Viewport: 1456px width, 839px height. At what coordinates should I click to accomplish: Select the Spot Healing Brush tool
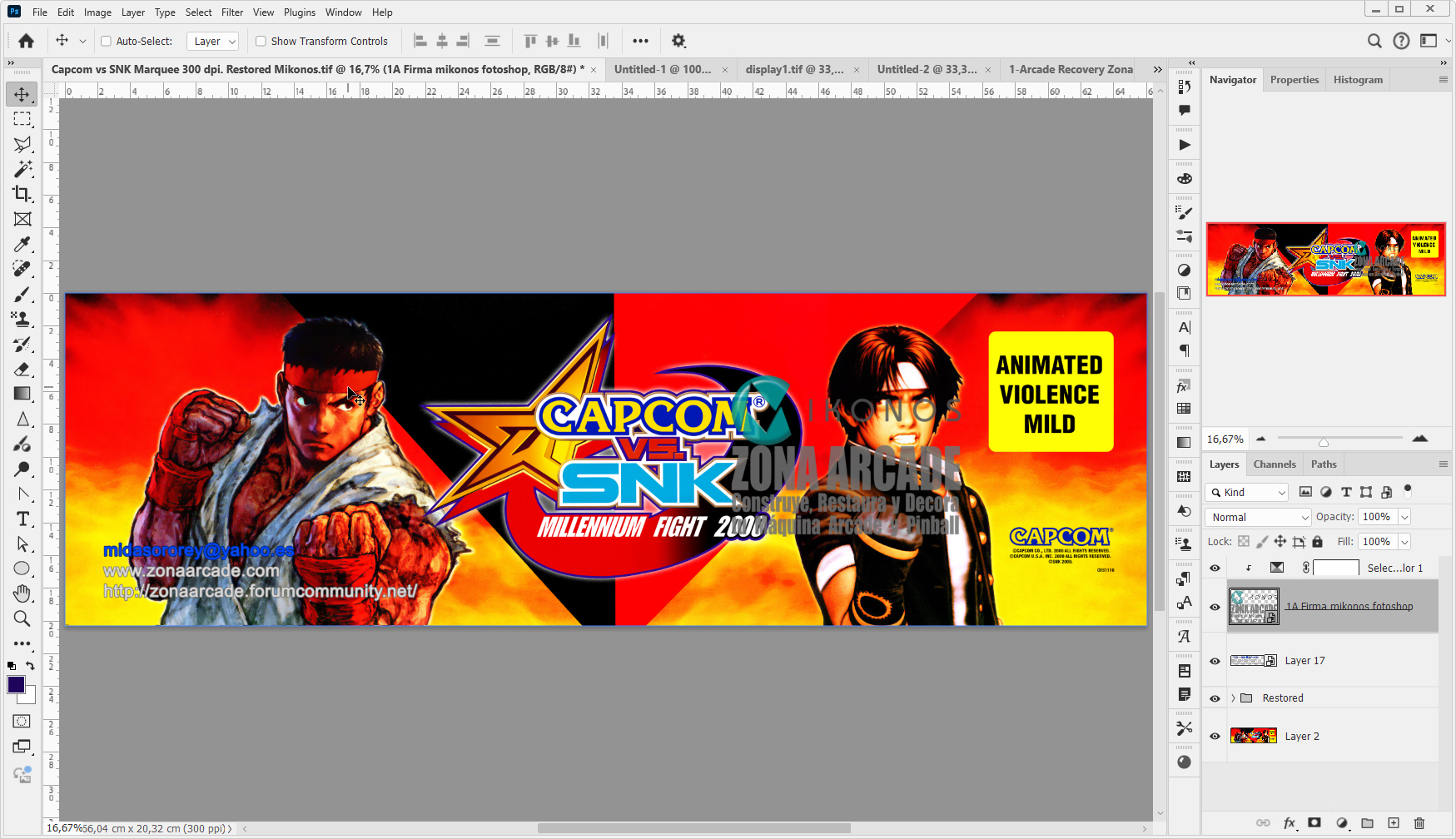tap(22, 269)
